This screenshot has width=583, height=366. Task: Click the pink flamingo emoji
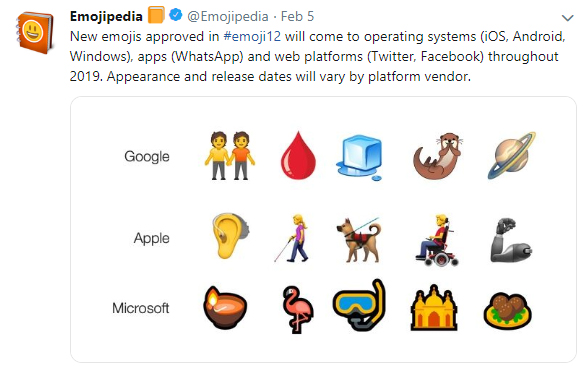pyautogui.click(x=298, y=309)
